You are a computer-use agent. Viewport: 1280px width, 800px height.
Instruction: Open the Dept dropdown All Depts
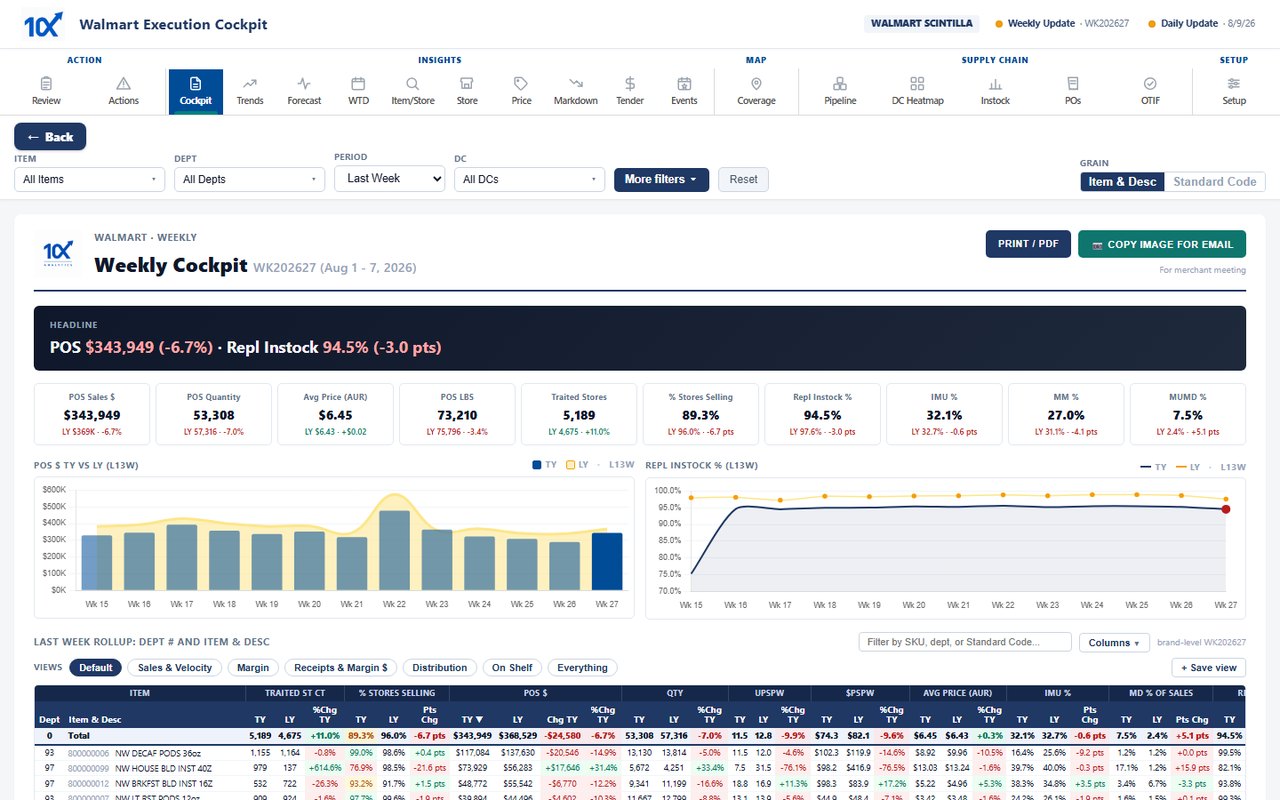click(x=249, y=179)
